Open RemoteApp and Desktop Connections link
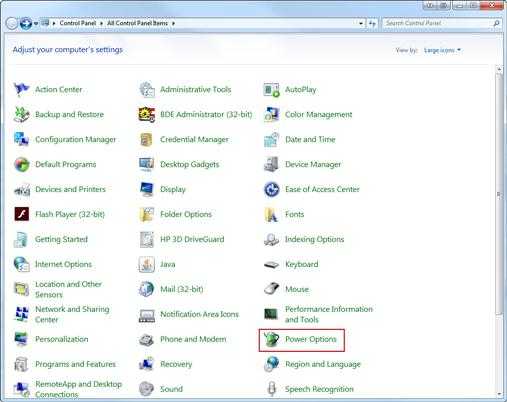The width and height of the screenshot is (507, 402). click(78, 389)
